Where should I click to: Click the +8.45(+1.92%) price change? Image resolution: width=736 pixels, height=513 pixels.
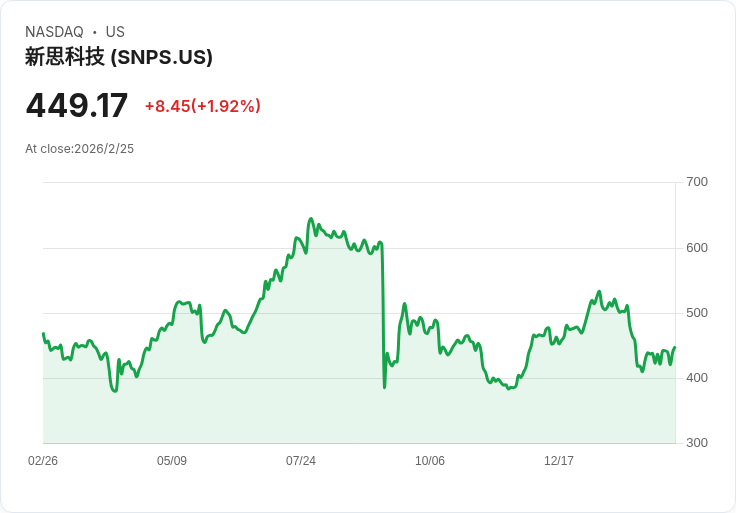202,106
